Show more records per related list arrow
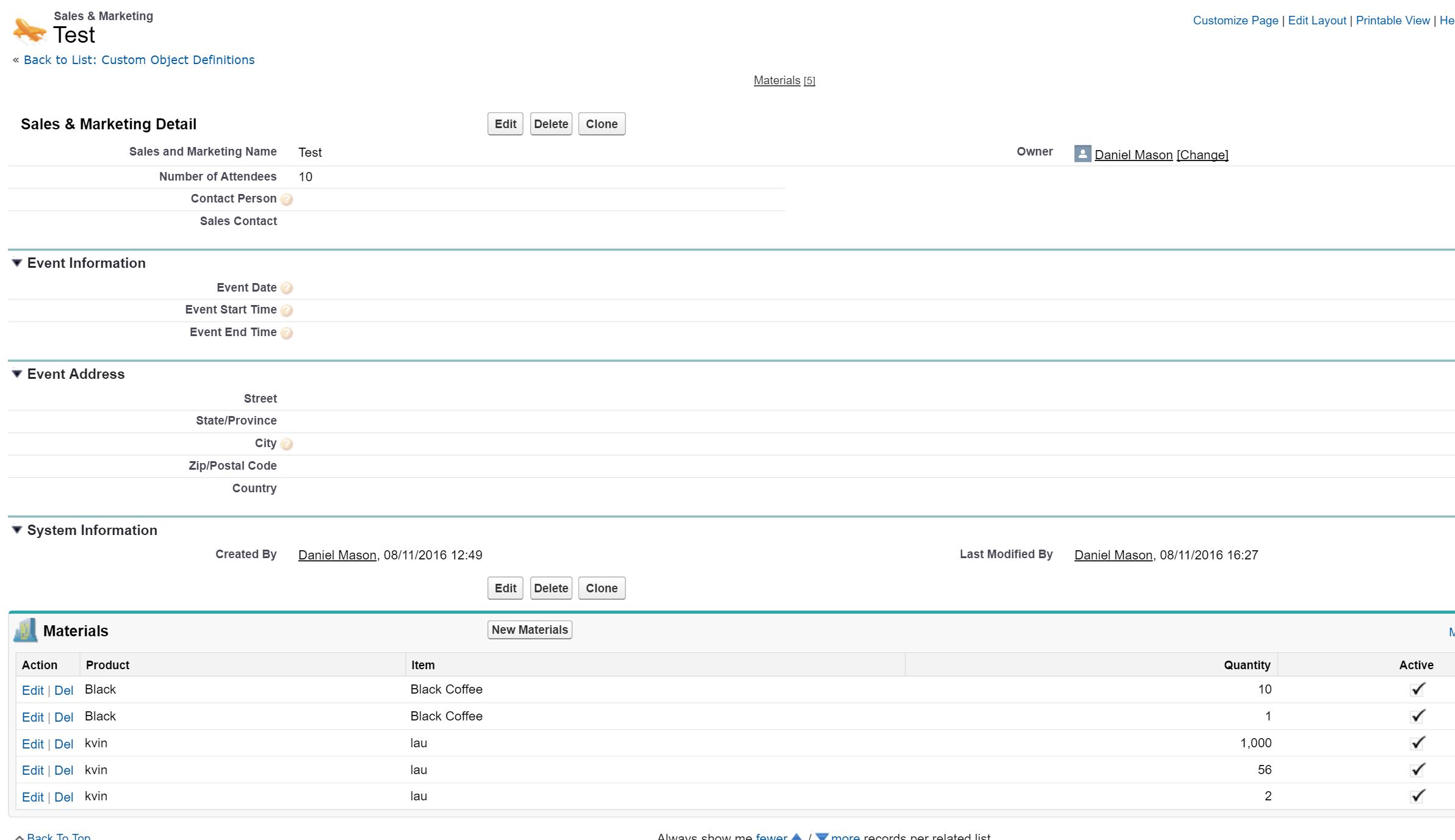Screen dimensions: 1455x840 pyautogui.click(x=822, y=837)
